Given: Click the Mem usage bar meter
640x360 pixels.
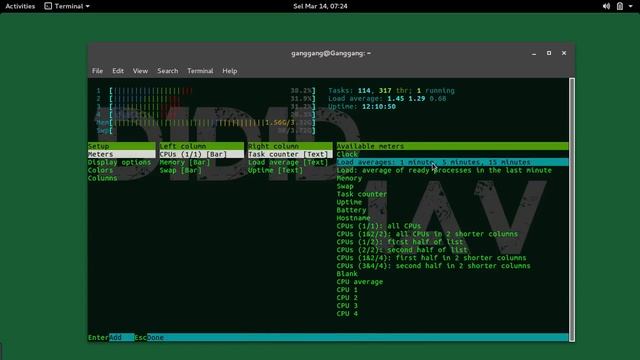Looking at the screenshot, I should (x=206, y=122).
